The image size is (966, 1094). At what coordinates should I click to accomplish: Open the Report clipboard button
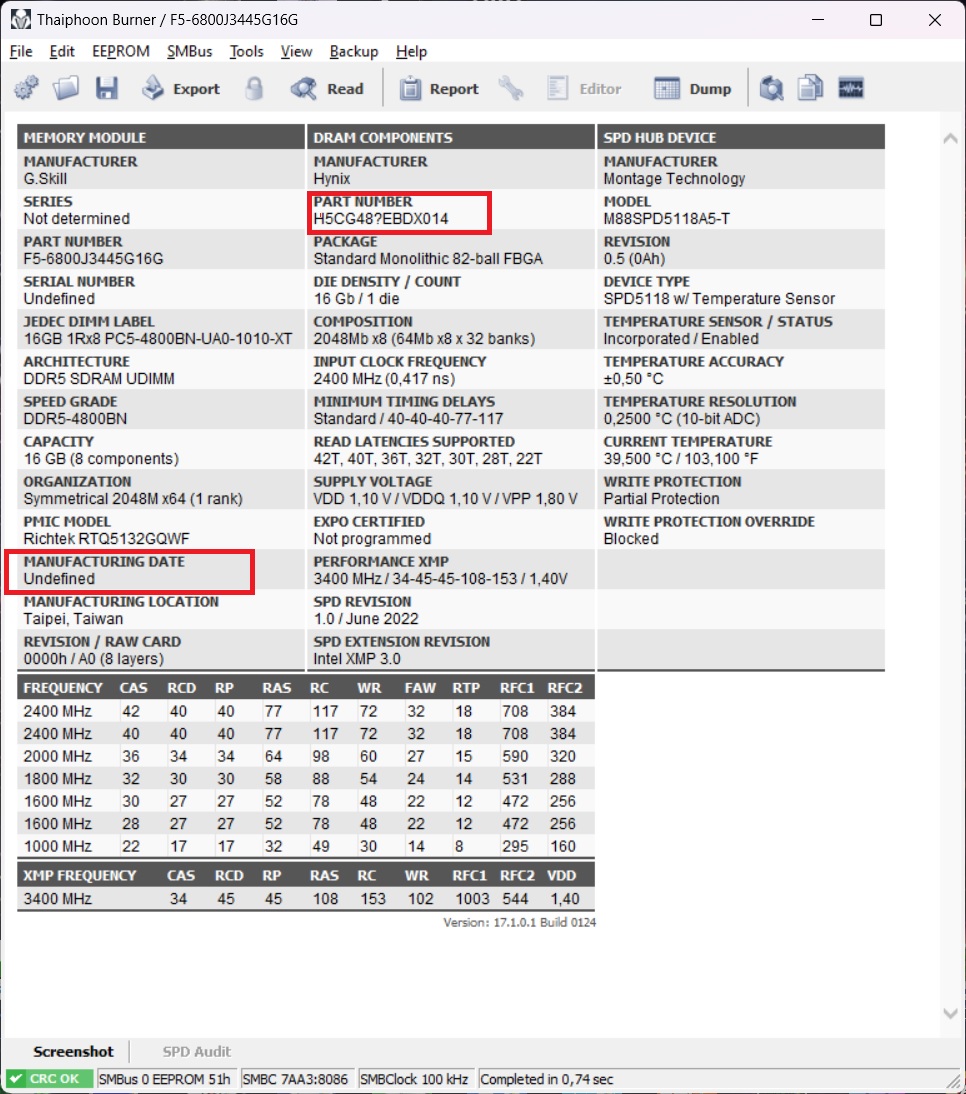(439, 89)
